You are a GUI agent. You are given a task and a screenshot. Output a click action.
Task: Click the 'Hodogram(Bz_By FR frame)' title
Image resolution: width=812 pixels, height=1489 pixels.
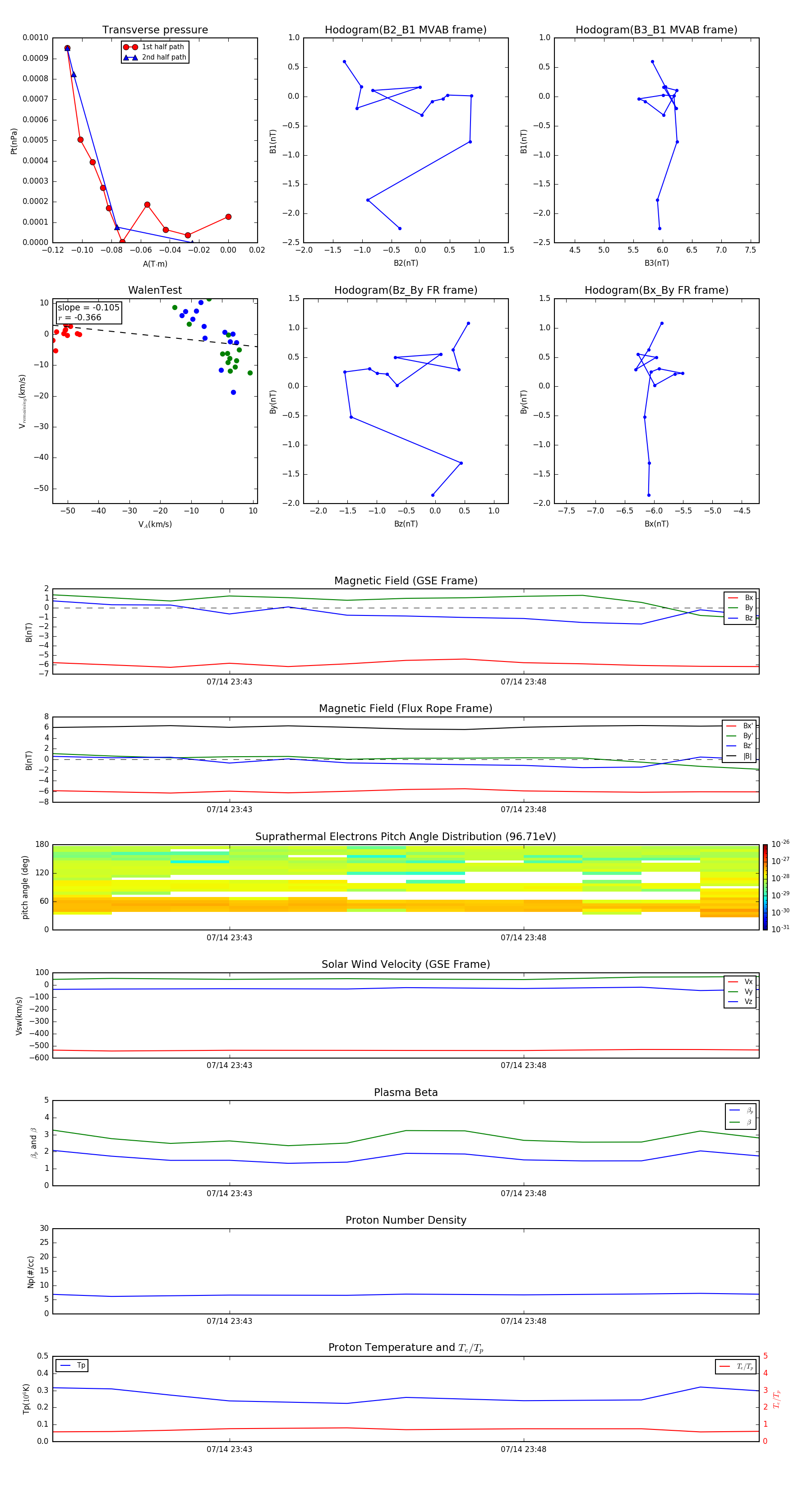pyautogui.click(x=406, y=290)
